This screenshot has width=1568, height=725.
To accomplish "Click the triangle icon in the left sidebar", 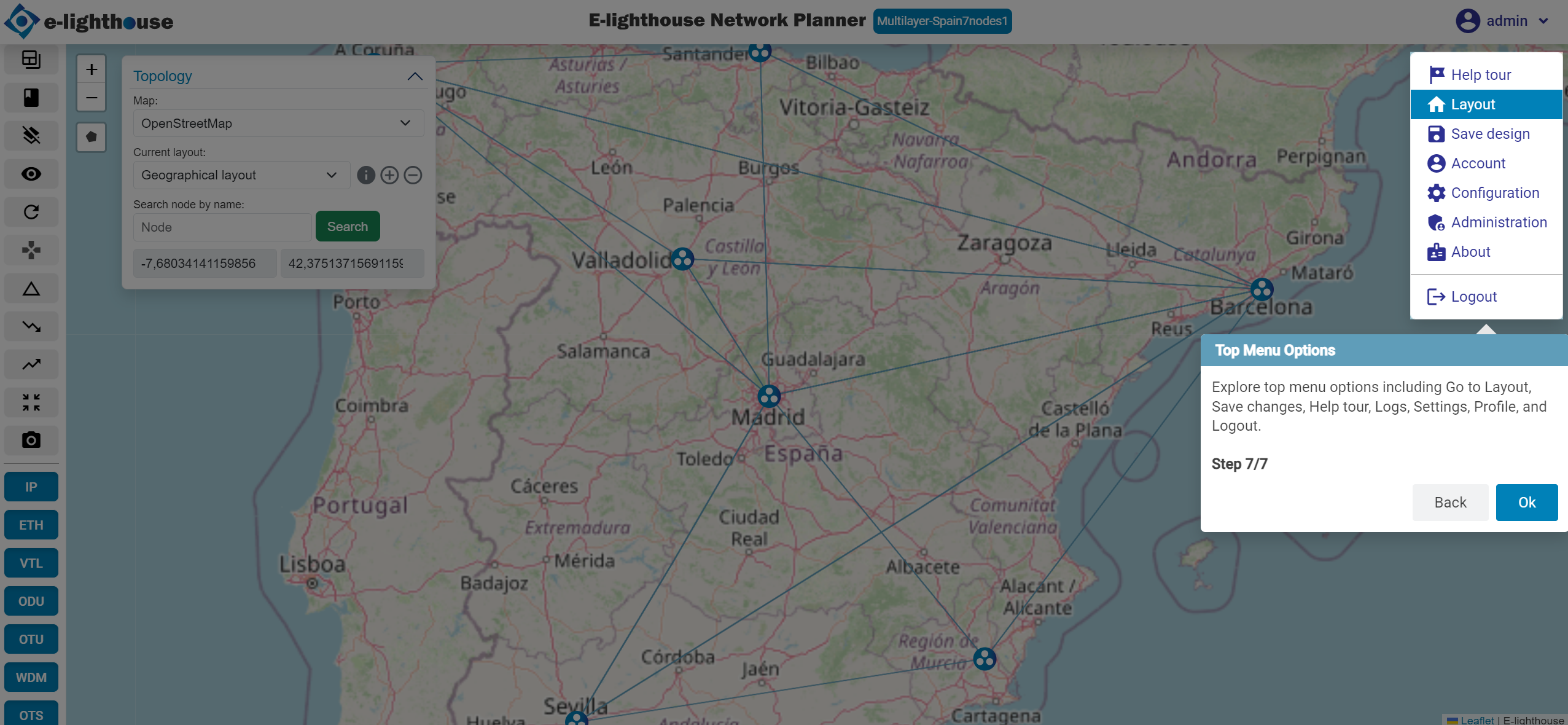I will tap(31, 289).
